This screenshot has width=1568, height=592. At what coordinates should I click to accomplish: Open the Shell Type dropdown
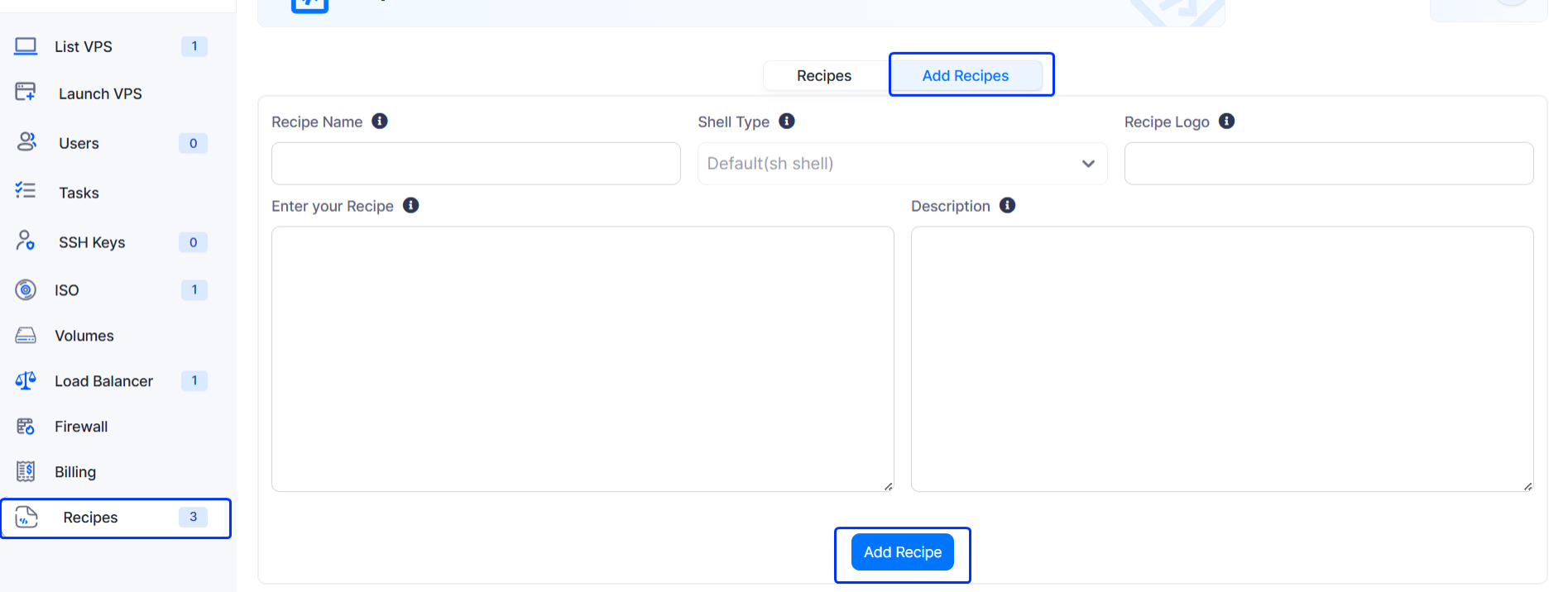(902, 164)
